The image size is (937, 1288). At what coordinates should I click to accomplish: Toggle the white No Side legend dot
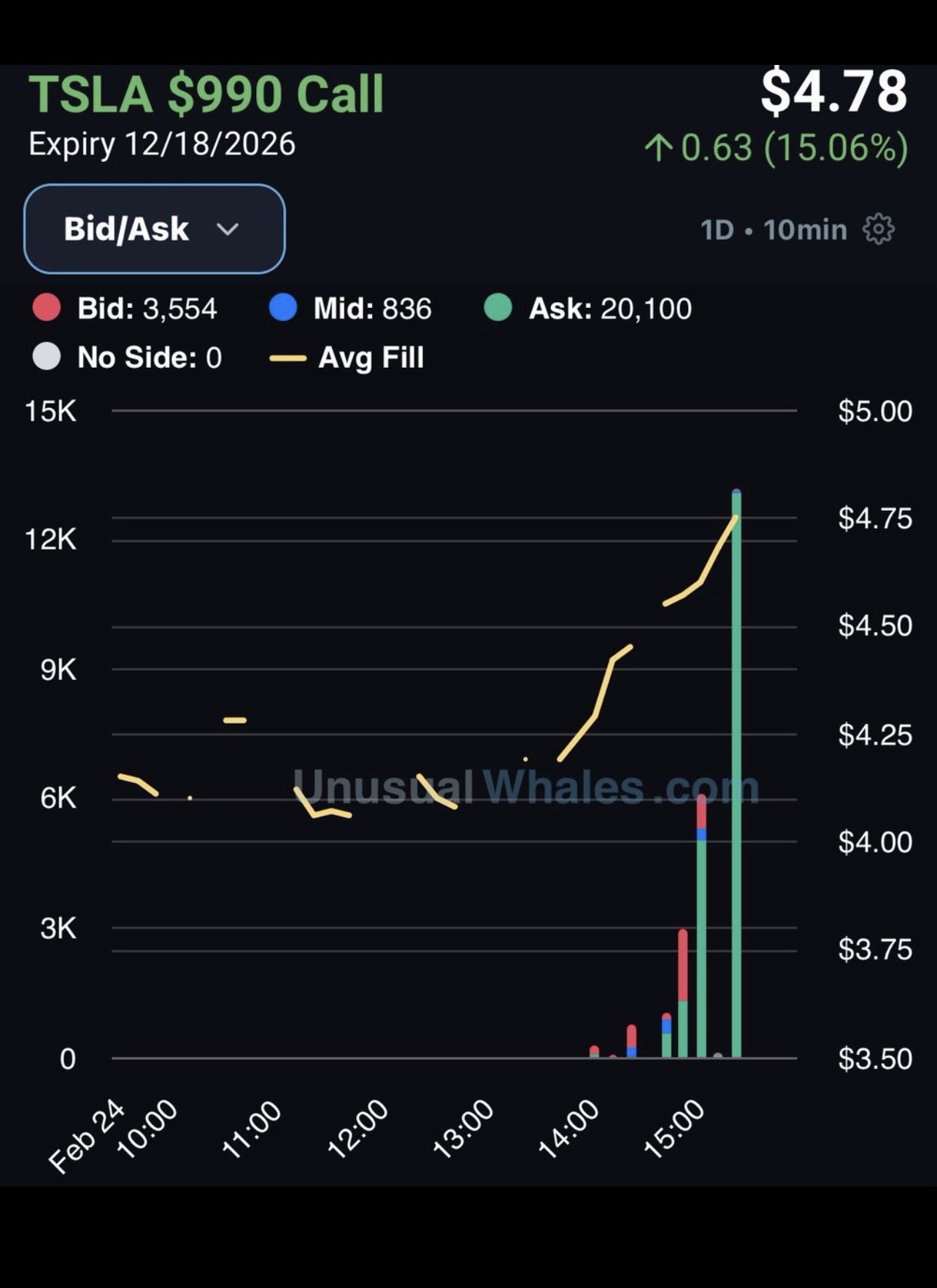47,357
